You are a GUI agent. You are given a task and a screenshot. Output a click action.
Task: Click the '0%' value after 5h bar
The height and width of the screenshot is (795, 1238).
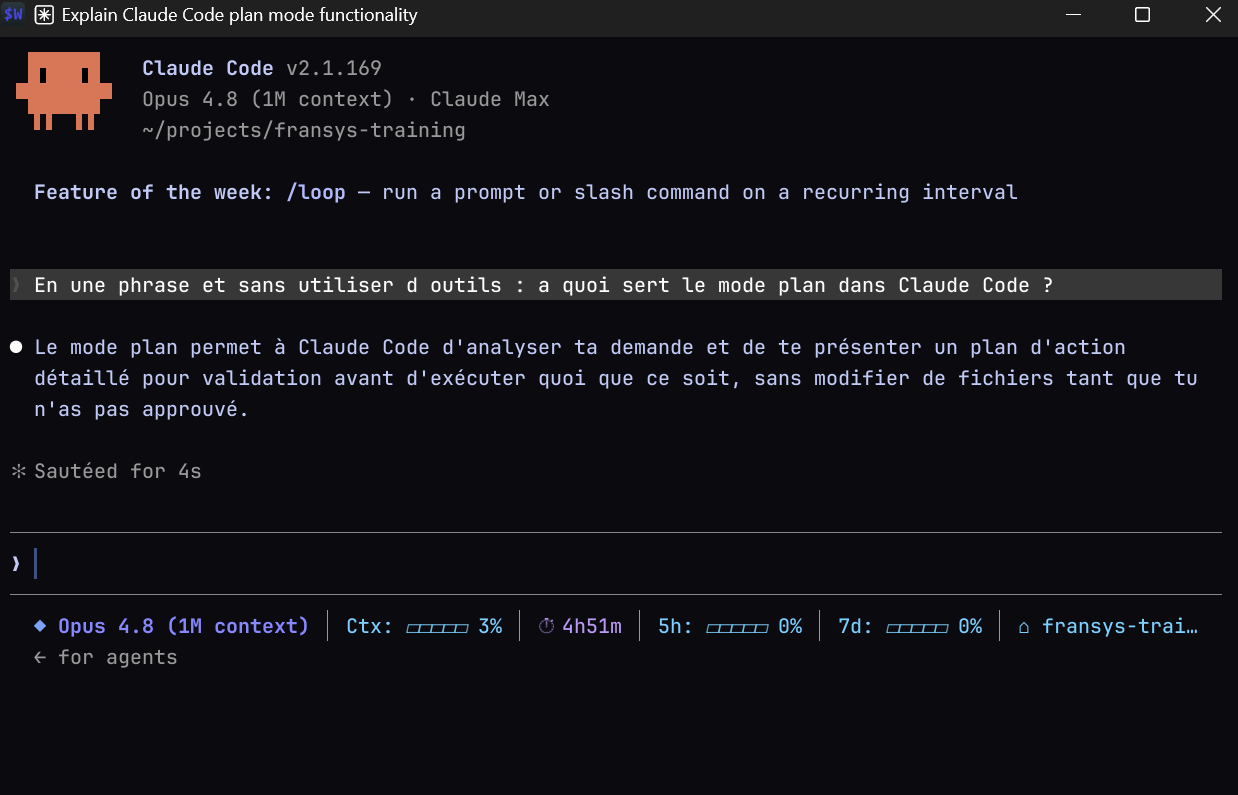coord(790,626)
